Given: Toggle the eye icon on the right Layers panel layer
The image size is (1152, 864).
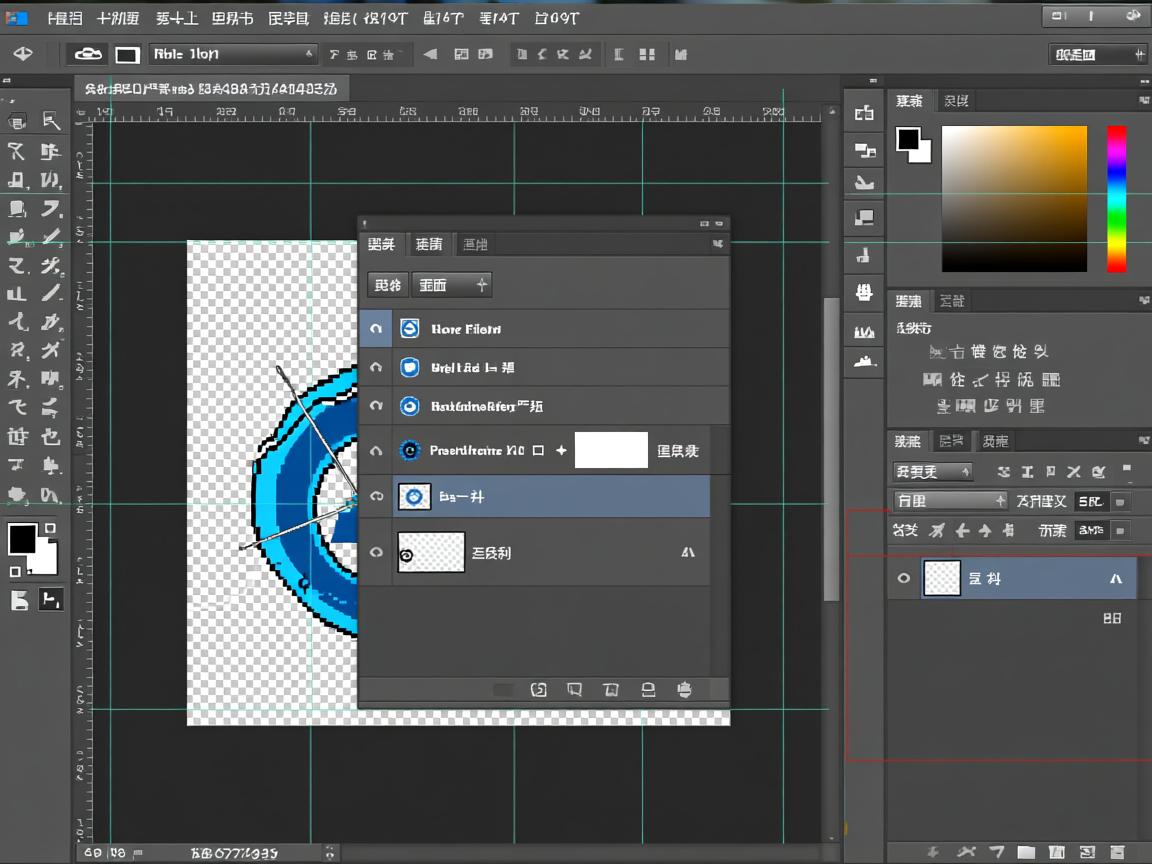Looking at the screenshot, I should pyautogui.click(x=904, y=578).
